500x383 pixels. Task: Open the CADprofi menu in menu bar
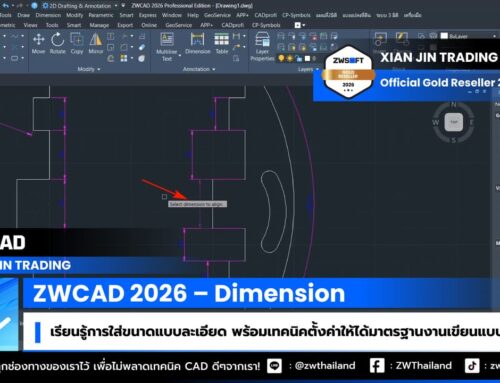coord(266,15)
